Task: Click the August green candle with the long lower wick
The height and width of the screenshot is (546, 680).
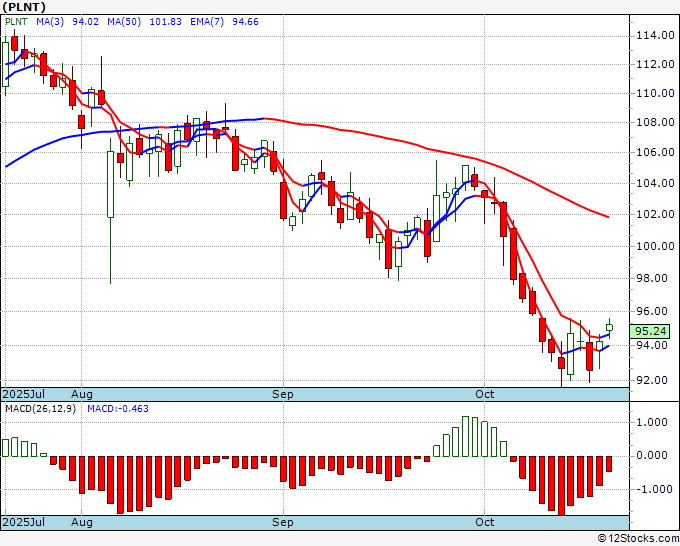Action: [x=111, y=211]
